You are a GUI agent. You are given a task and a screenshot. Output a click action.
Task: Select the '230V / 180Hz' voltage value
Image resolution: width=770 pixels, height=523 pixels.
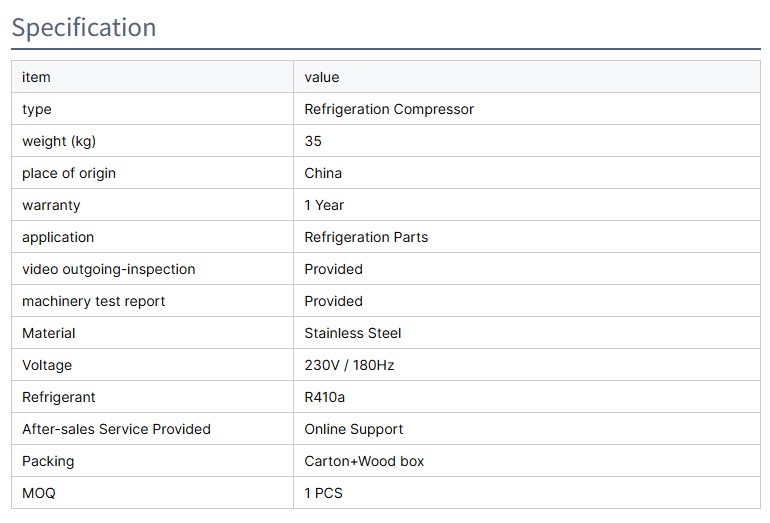pyautogui.click(x=349, y=365)
